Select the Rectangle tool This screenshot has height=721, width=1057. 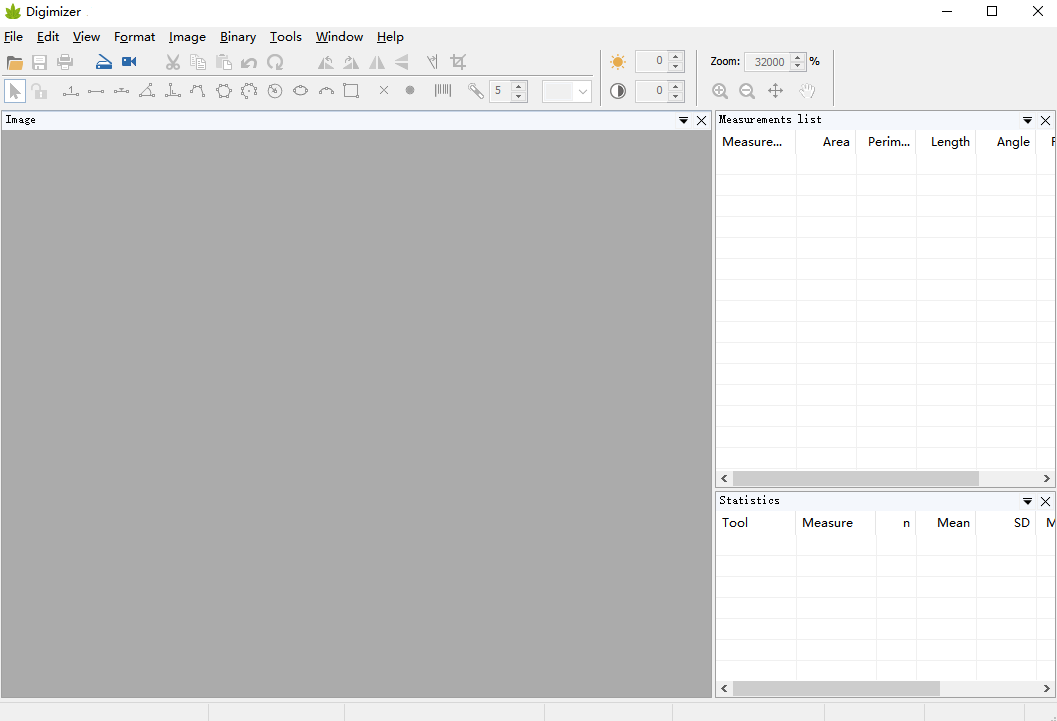point(351,90)
